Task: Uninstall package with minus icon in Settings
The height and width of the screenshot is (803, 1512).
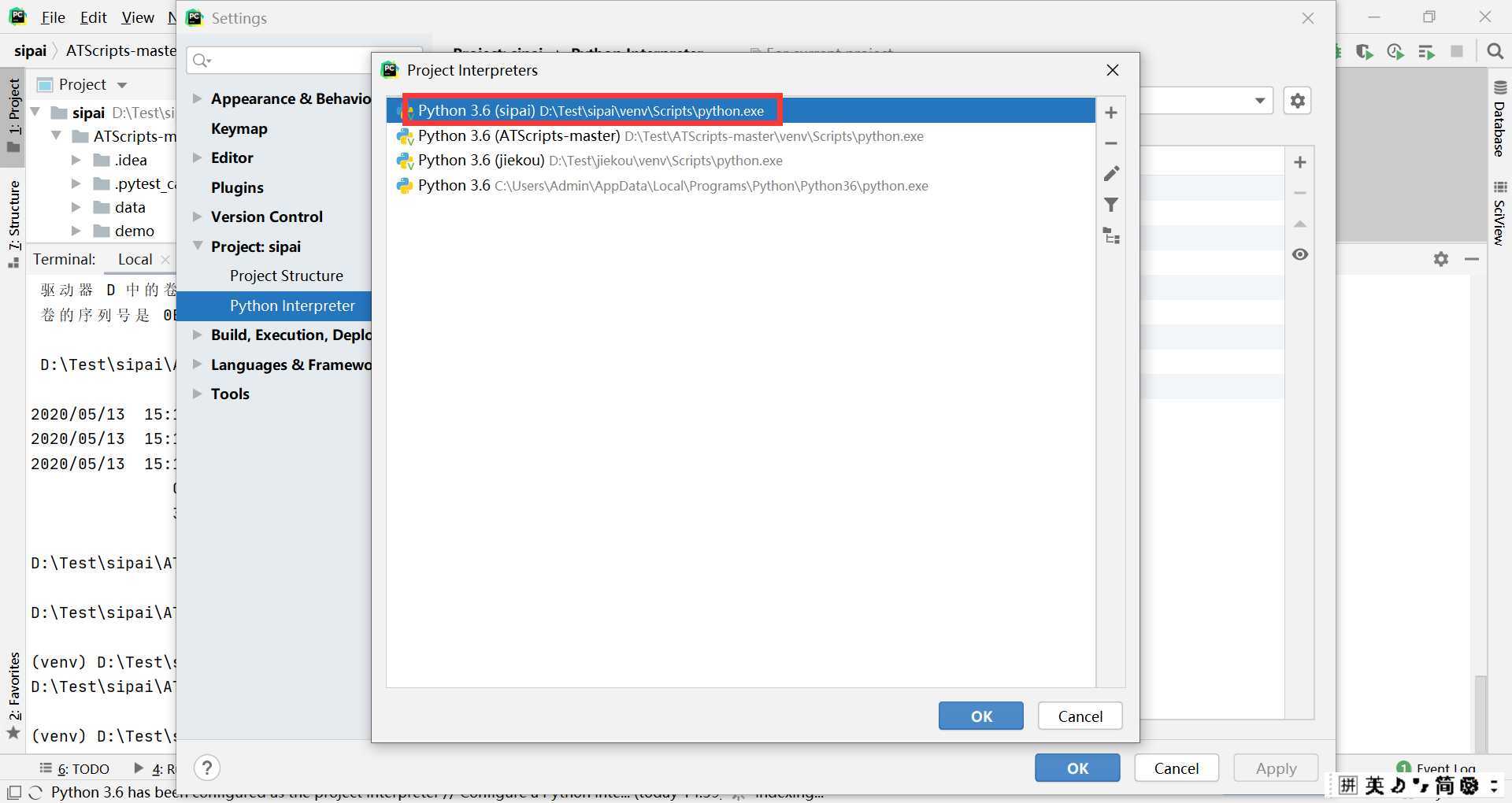Action: coord(1300,193)
